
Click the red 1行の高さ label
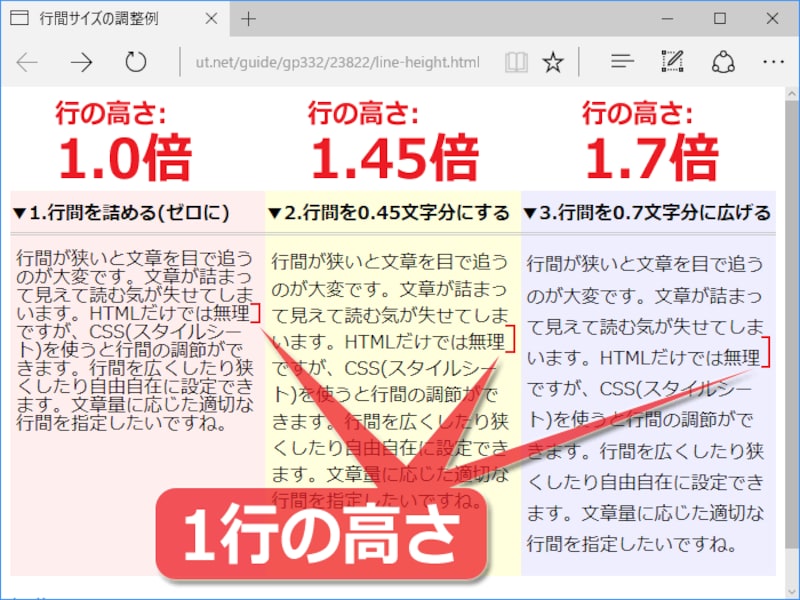[325, 536]
